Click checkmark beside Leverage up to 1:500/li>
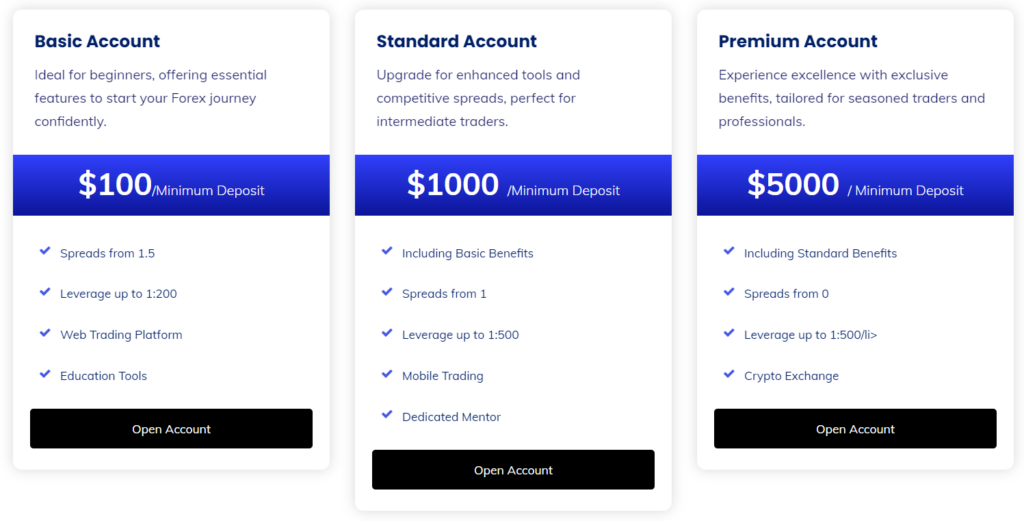Image resolution: width=1024 pixels, height=521 pixels. [729, 334]
